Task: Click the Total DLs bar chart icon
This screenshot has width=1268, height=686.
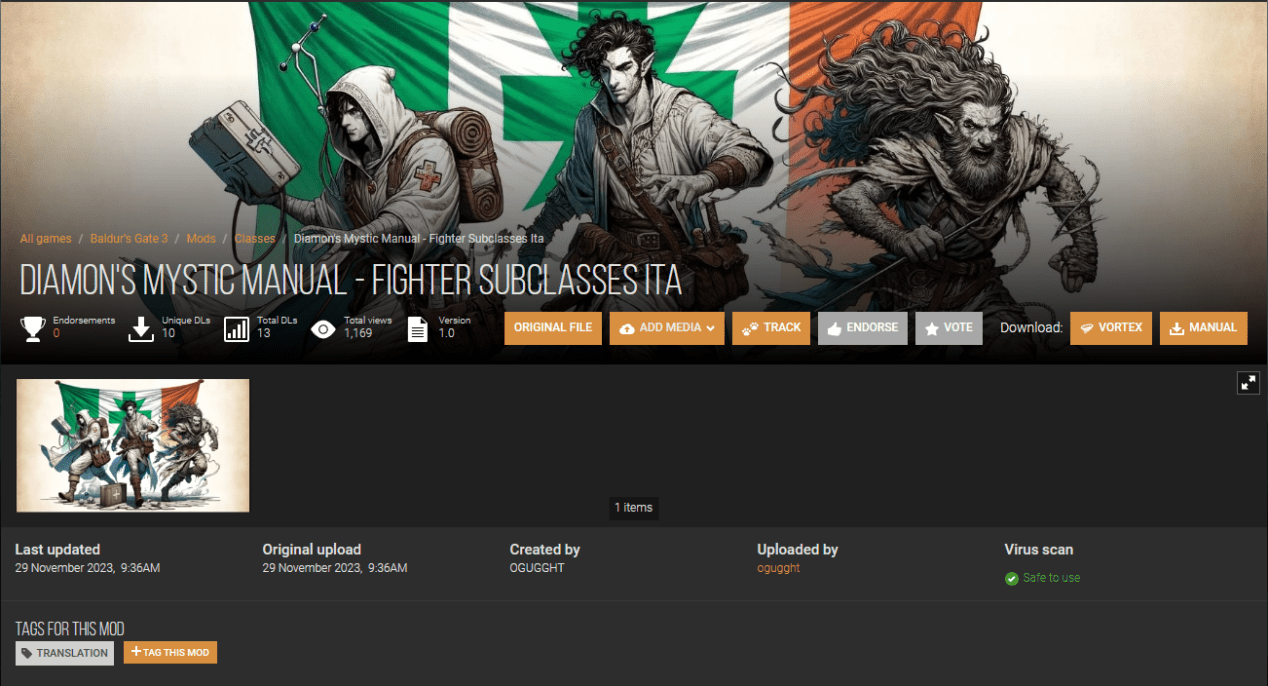Action: [237, 329]
